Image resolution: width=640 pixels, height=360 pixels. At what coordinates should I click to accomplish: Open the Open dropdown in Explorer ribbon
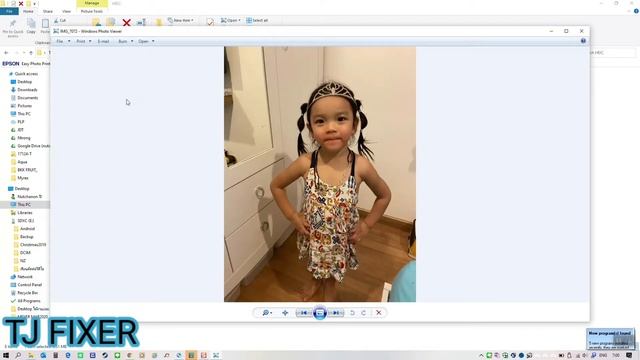(231, 20)
